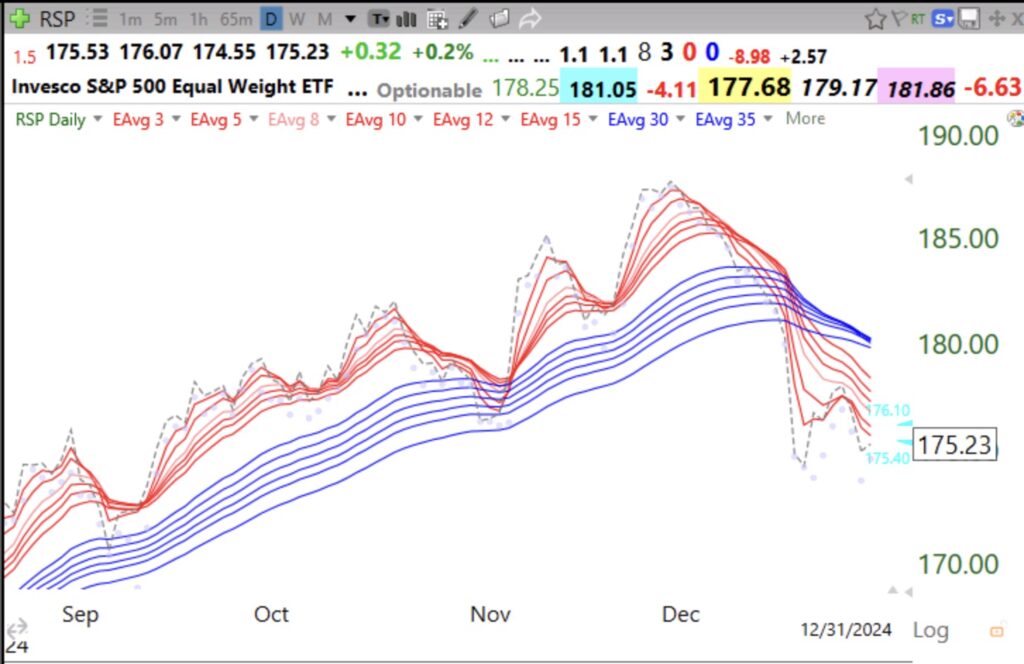Open the list menu icon next to RSP
The image size is (1024, 664).
click(x=96, y=17)
